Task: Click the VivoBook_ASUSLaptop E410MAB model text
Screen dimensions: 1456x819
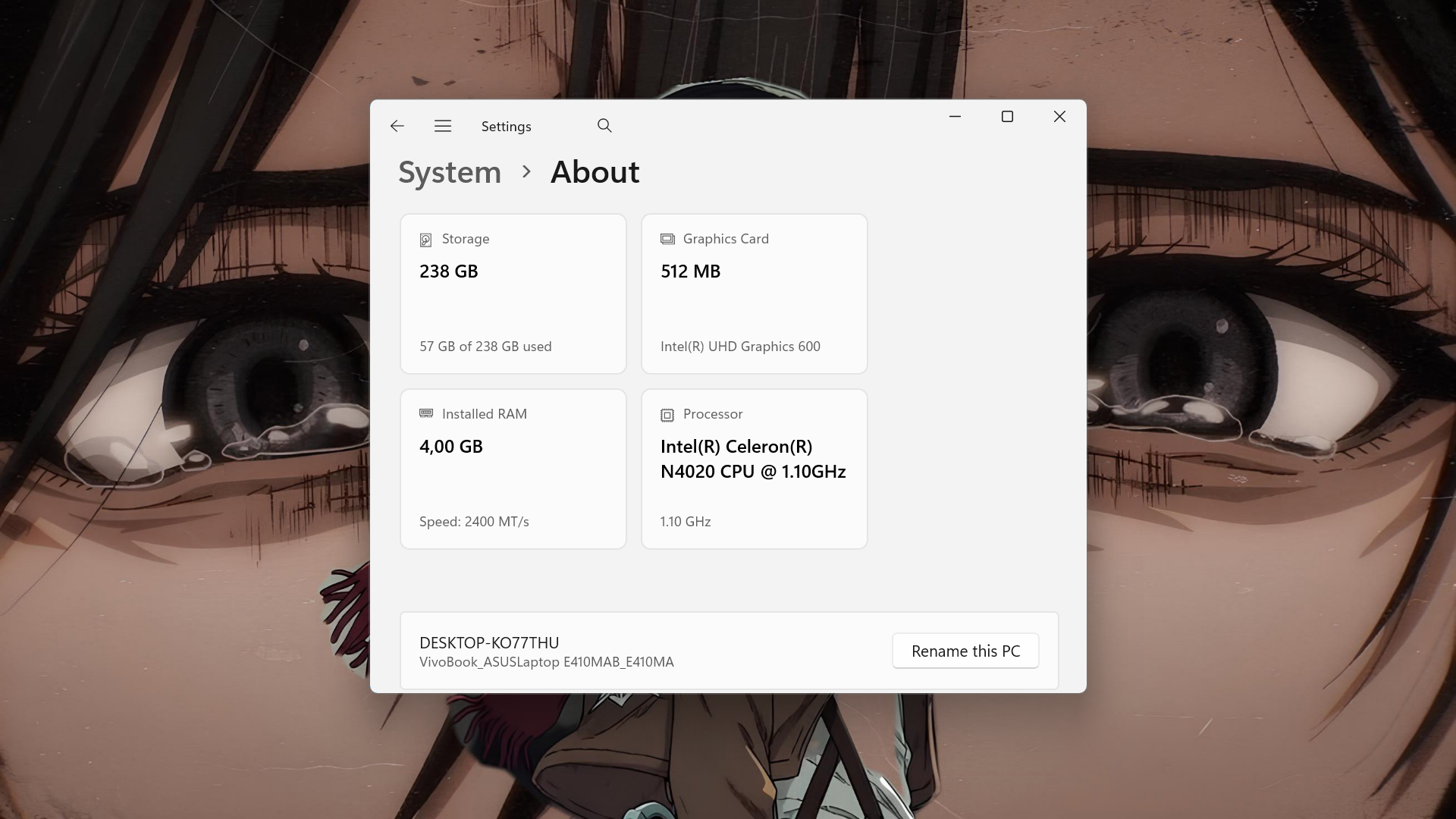Action: (547, 662)
